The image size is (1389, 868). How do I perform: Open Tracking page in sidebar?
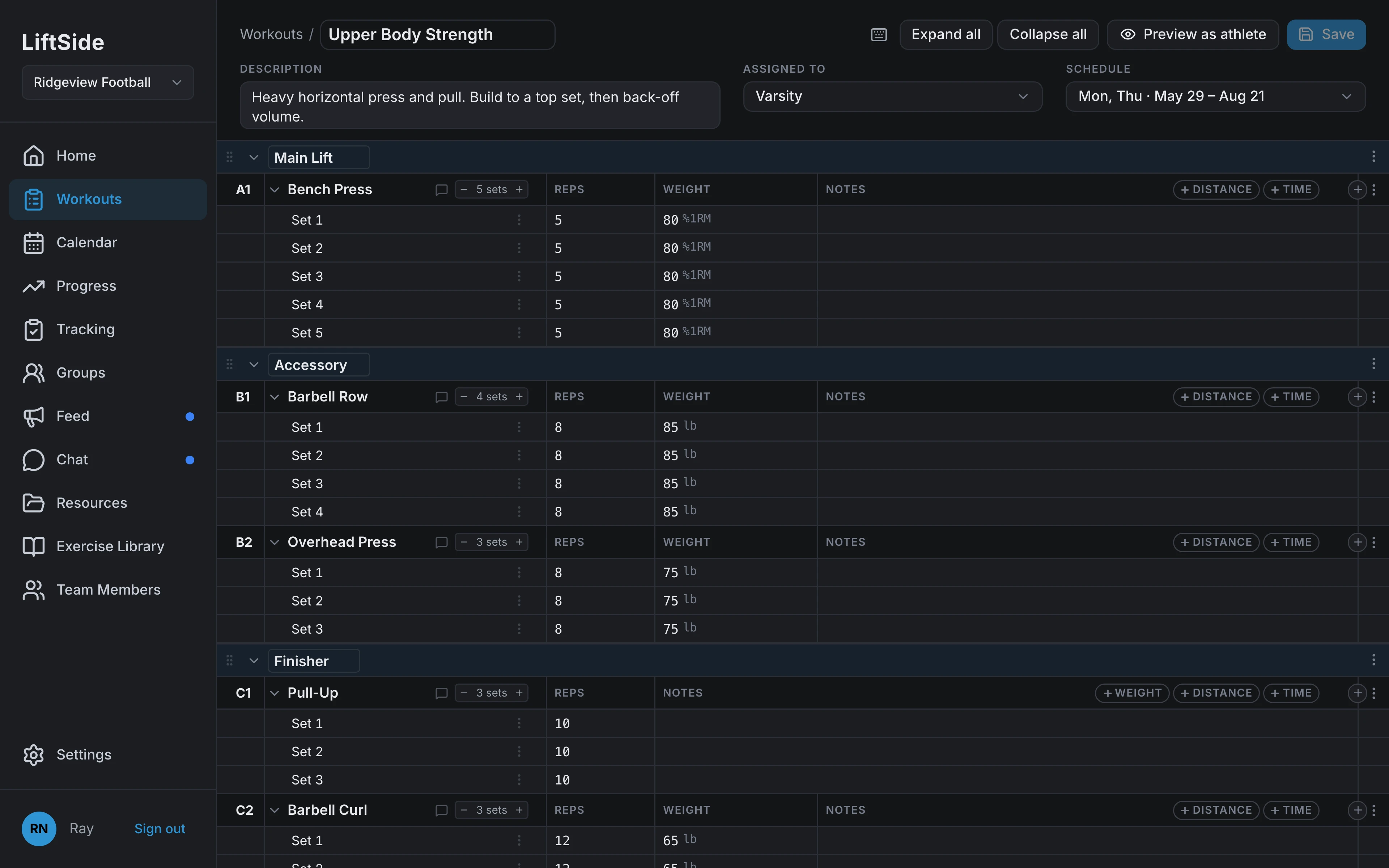pyautogui.click(x=108, y=329)
